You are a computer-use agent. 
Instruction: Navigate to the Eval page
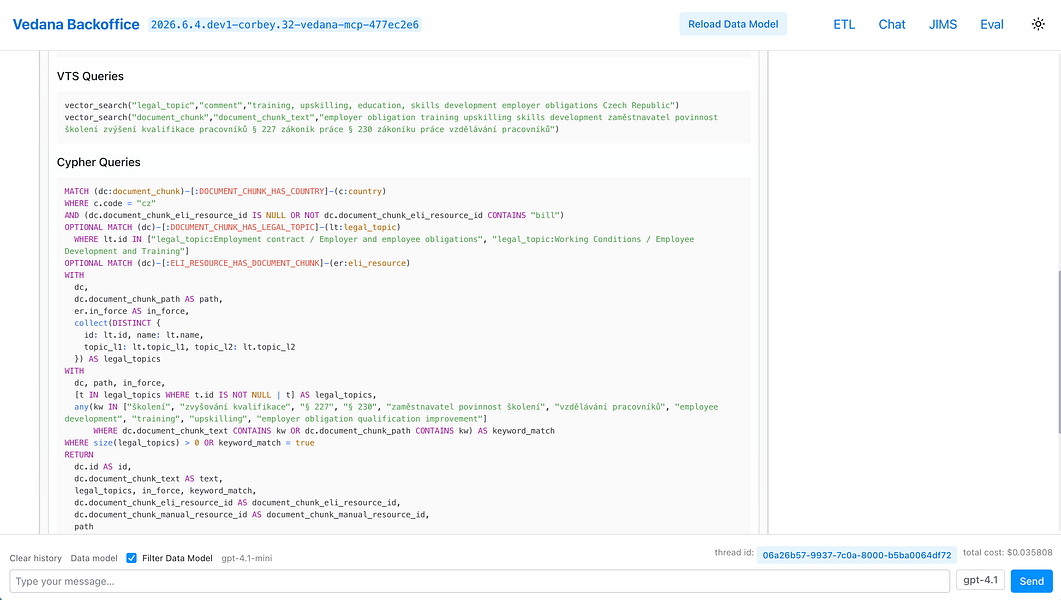click(991, 24)
